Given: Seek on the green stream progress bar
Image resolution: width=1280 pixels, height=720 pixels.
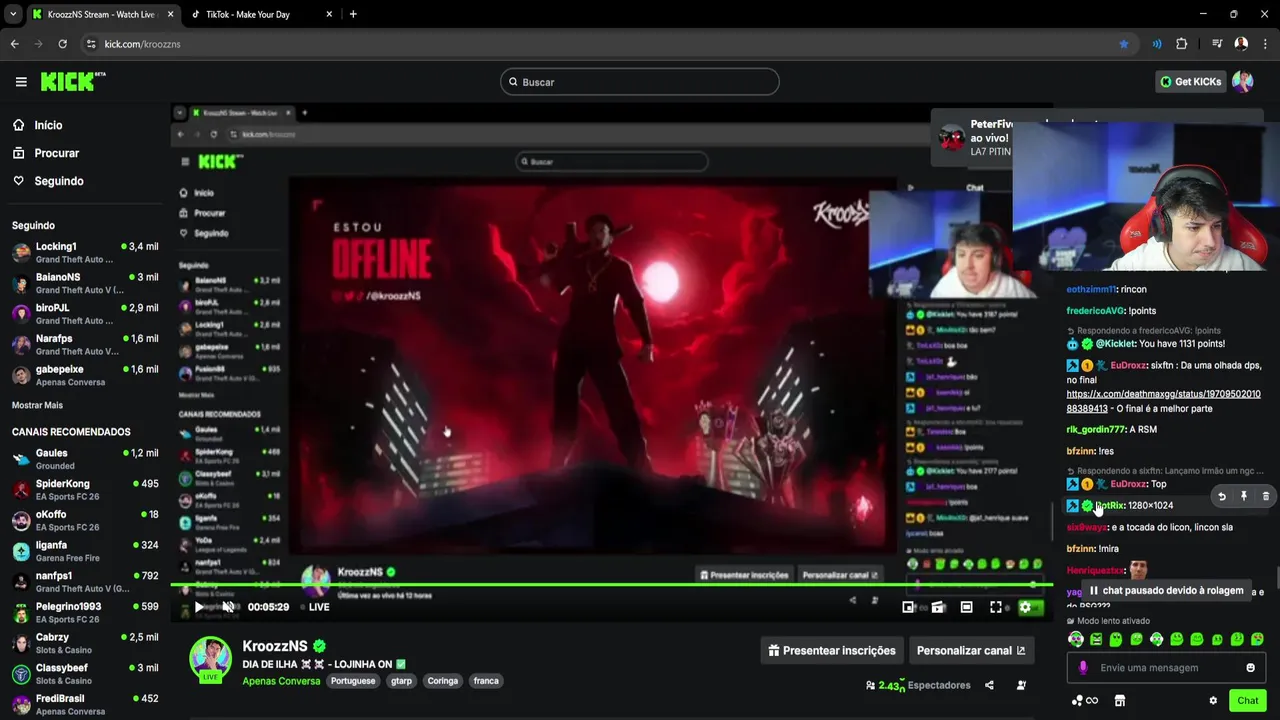Looking at the screenshot, I should pyautogui.click(x=611, y=585).
